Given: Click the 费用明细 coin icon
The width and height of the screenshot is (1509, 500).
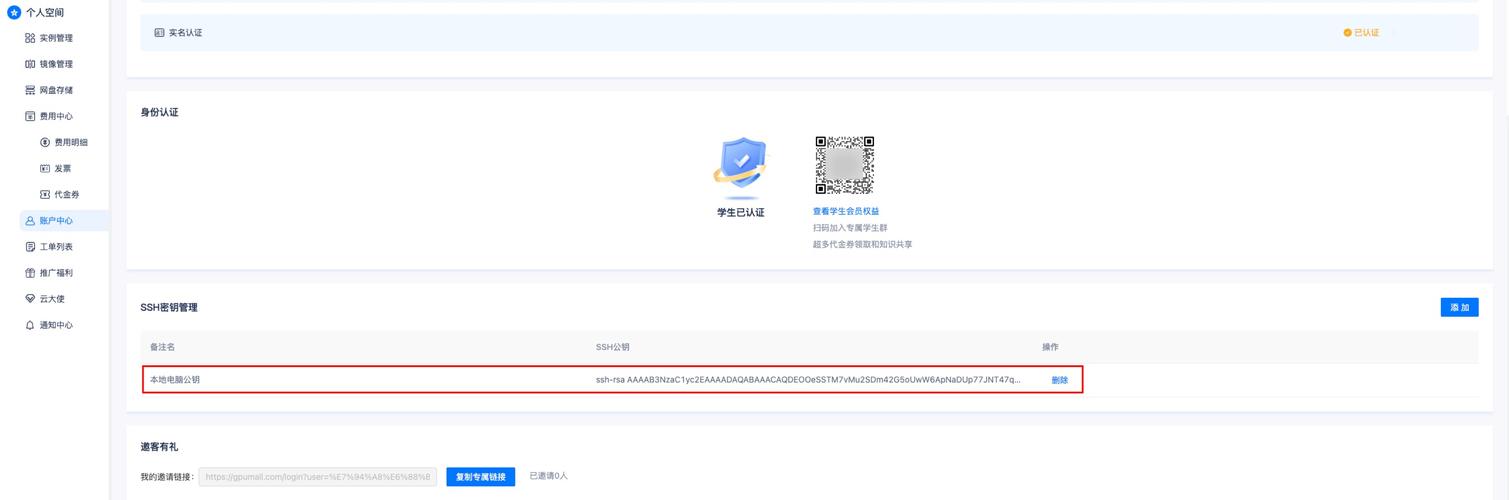Looking at the screenshot, I should click(45, 142).
